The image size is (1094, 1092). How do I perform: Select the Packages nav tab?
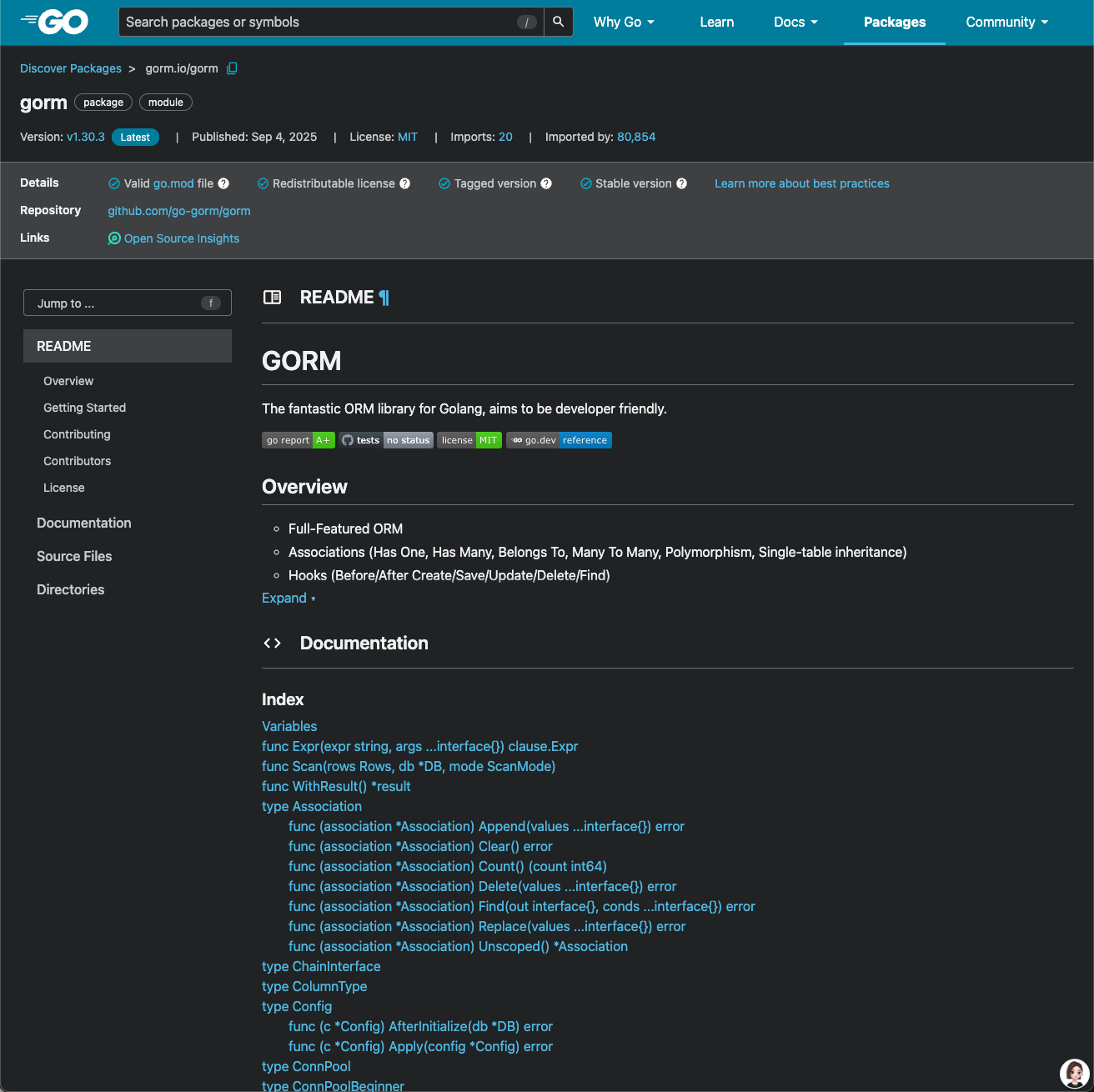point(895,22)
